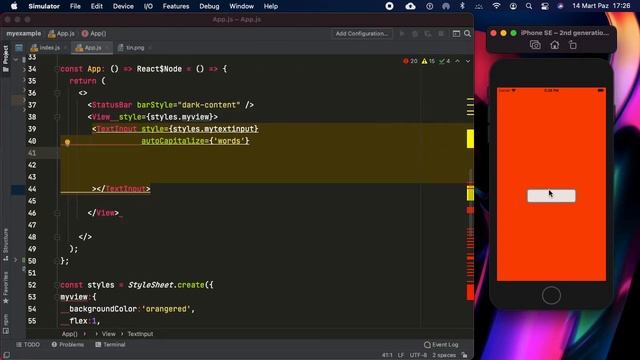640x360 pixels.
Task: Click the fold marker on line 48
Action: coord(57,237)
